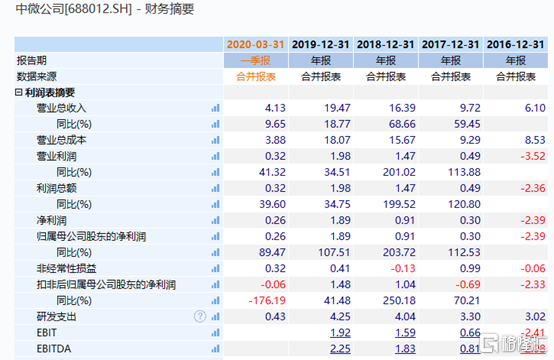Screen dimensions: 554x360
Task: Click revenue value 6.10 for 2016
Action: [535, 108]
